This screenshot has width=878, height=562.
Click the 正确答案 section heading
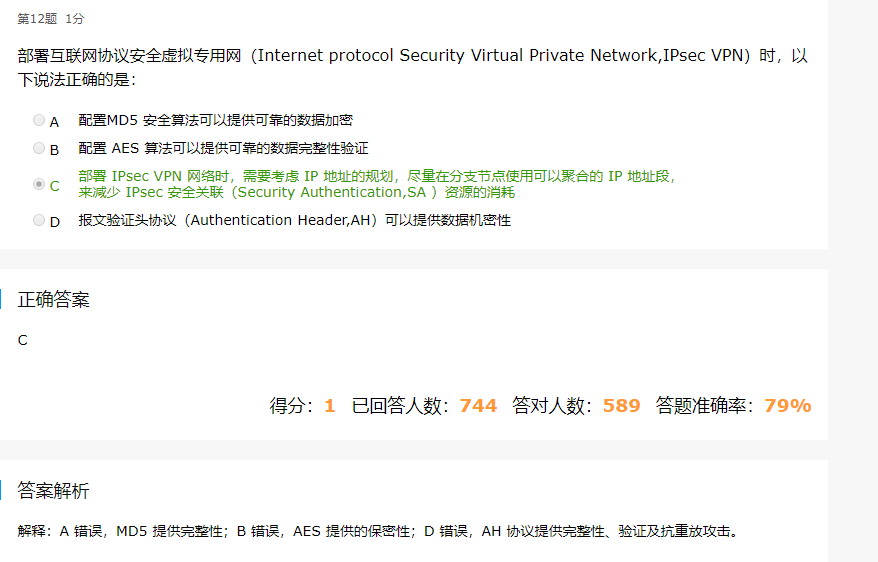[54, 299]
